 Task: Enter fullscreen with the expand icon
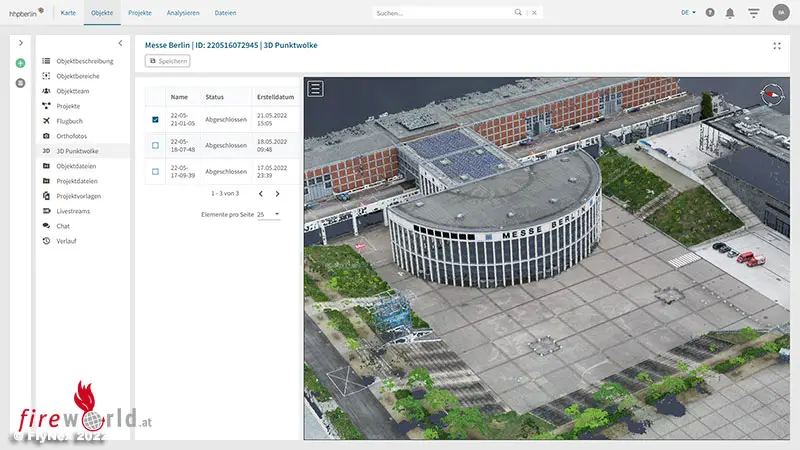(x=777, y=46)
